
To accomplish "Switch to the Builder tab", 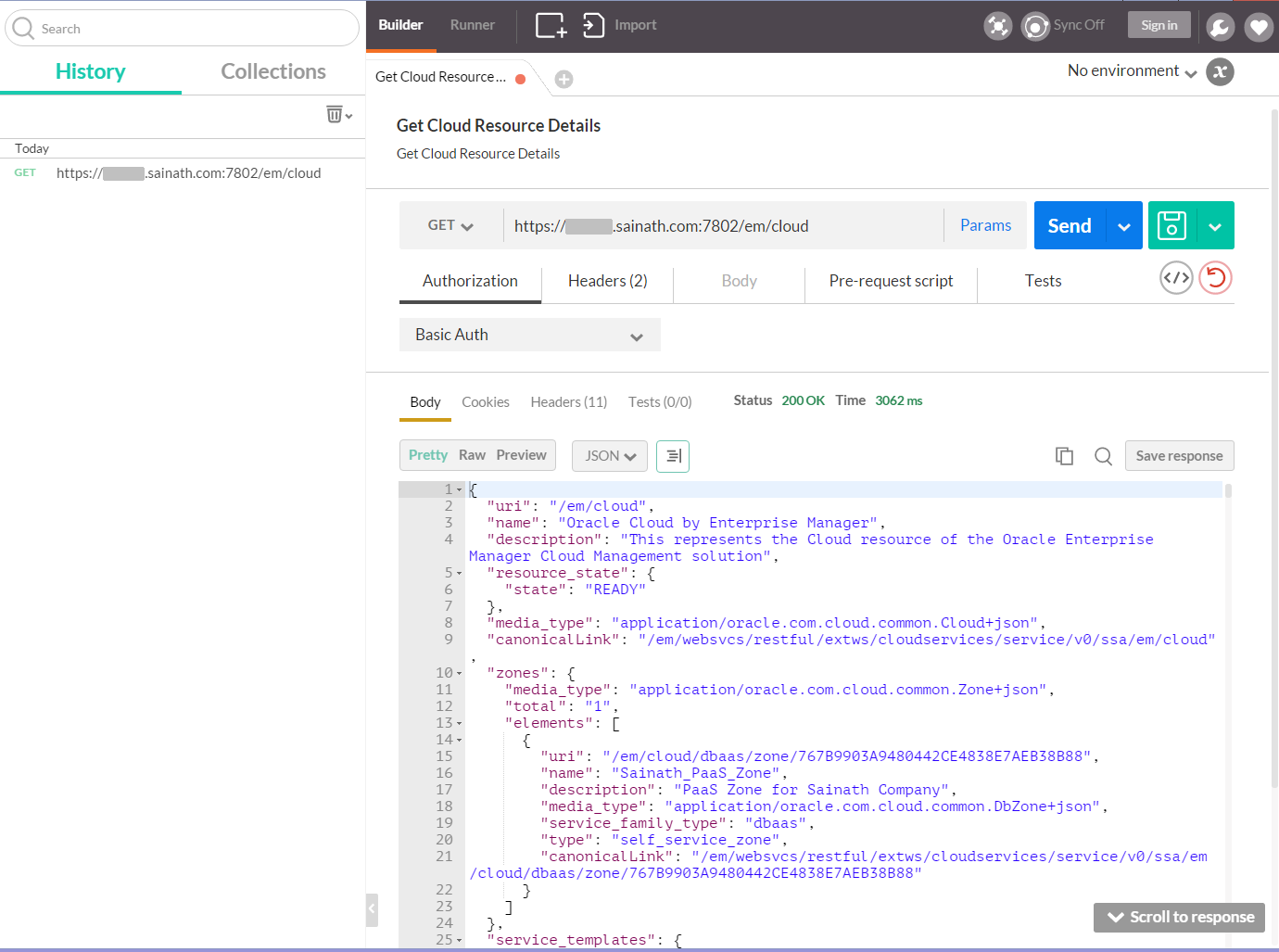I will point(400,25).
